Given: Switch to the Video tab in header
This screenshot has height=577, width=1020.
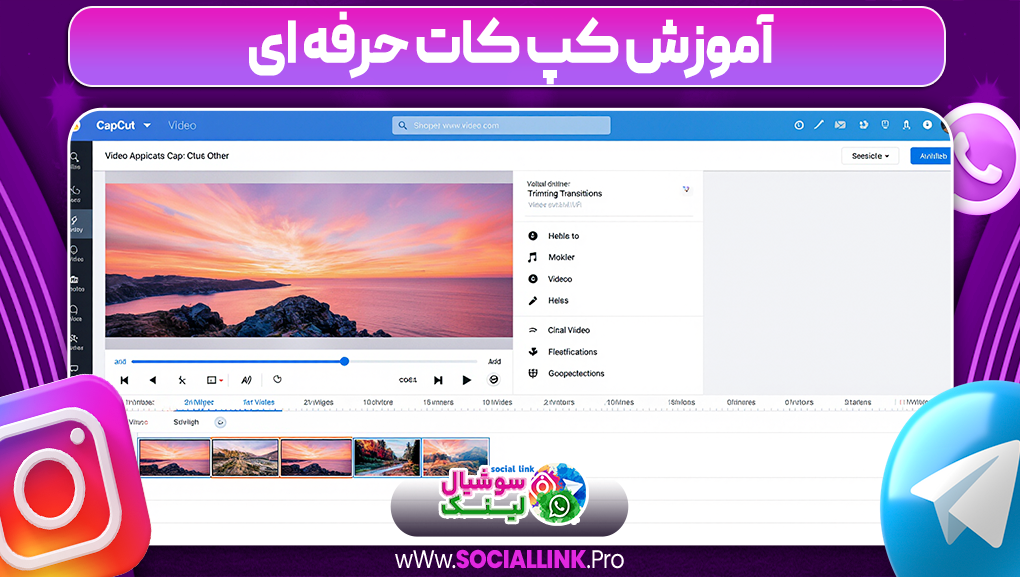Looking at the screenshot, I should pyautogui.click(x=182, y=126).
